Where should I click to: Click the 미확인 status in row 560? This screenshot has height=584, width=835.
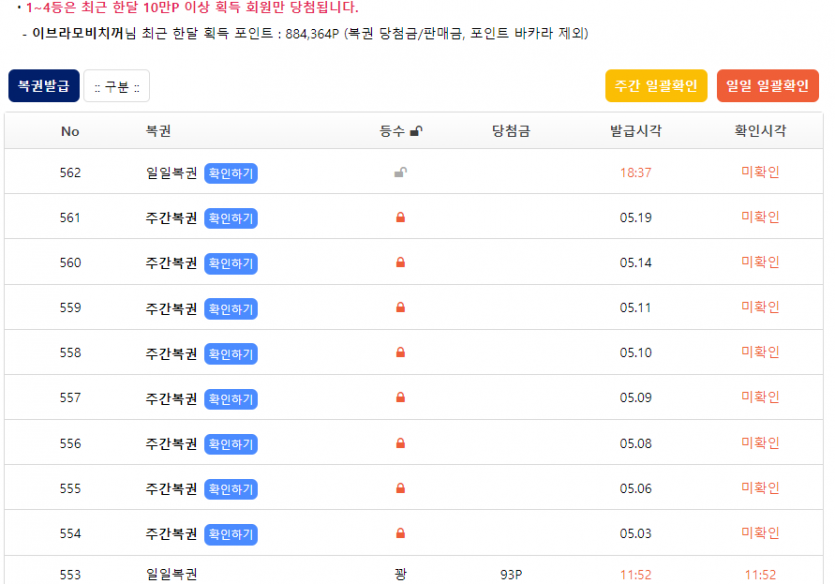click(x=760, y=262)
